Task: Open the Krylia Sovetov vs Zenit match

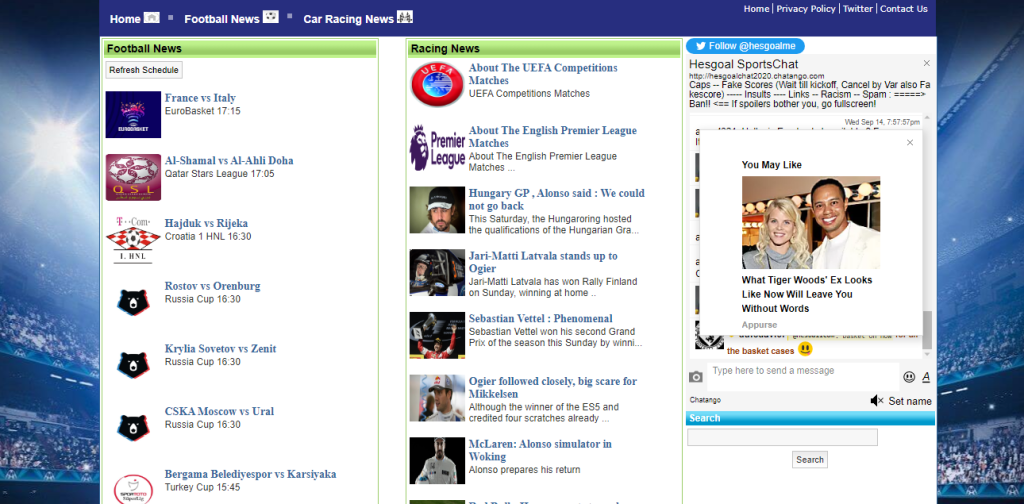Action: (220, 349)
